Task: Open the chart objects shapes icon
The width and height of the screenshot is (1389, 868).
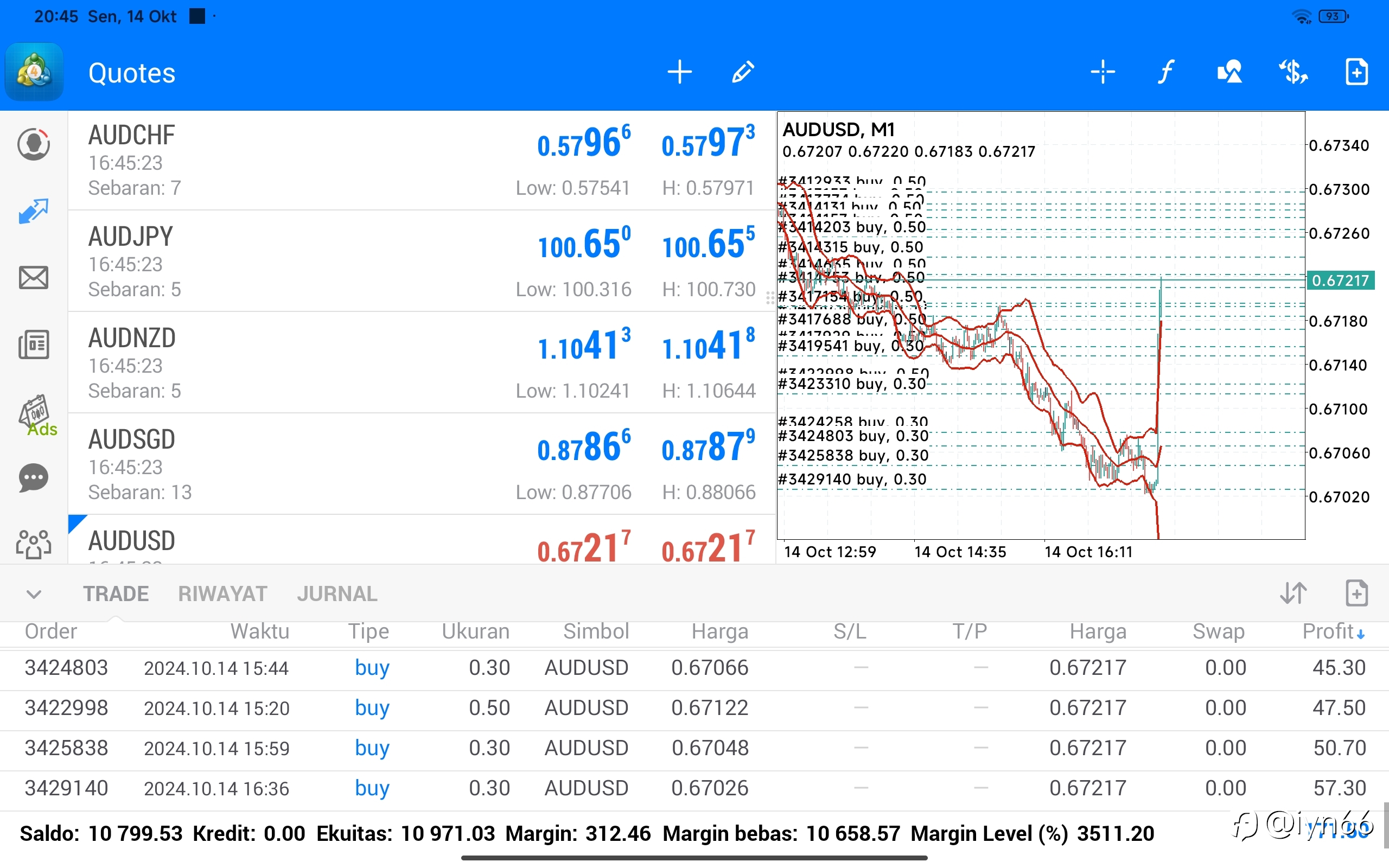Action: [x=1229, y=72]
